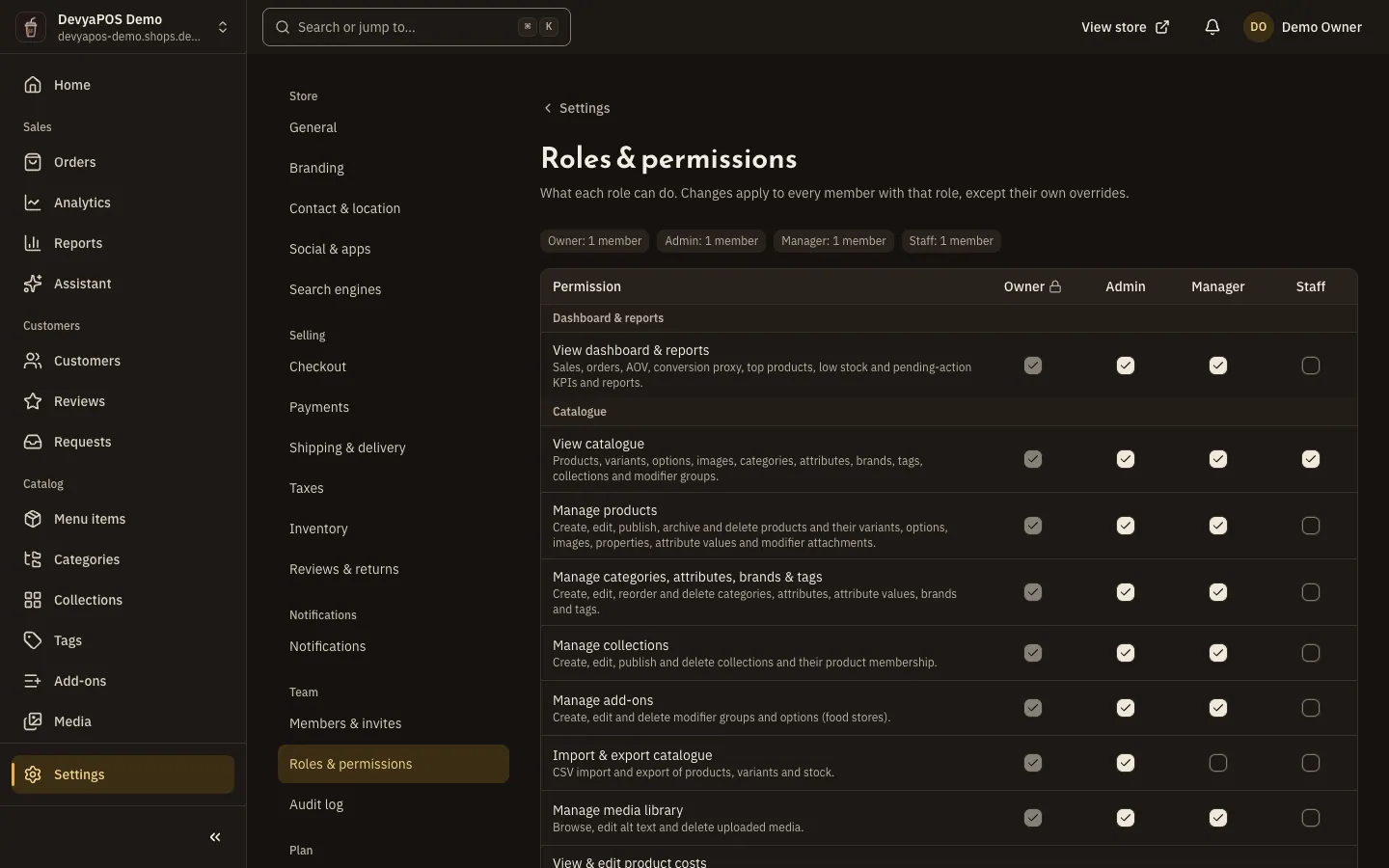The image size is (1389, 868).
Task: Enable Import & export catalogue for Manager
Action: click(x=1218, y=763)
